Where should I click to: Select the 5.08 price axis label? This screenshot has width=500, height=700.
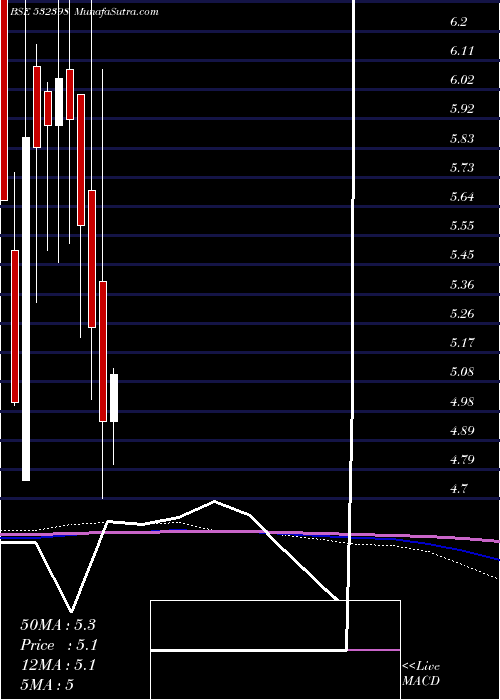coord(462,371)
